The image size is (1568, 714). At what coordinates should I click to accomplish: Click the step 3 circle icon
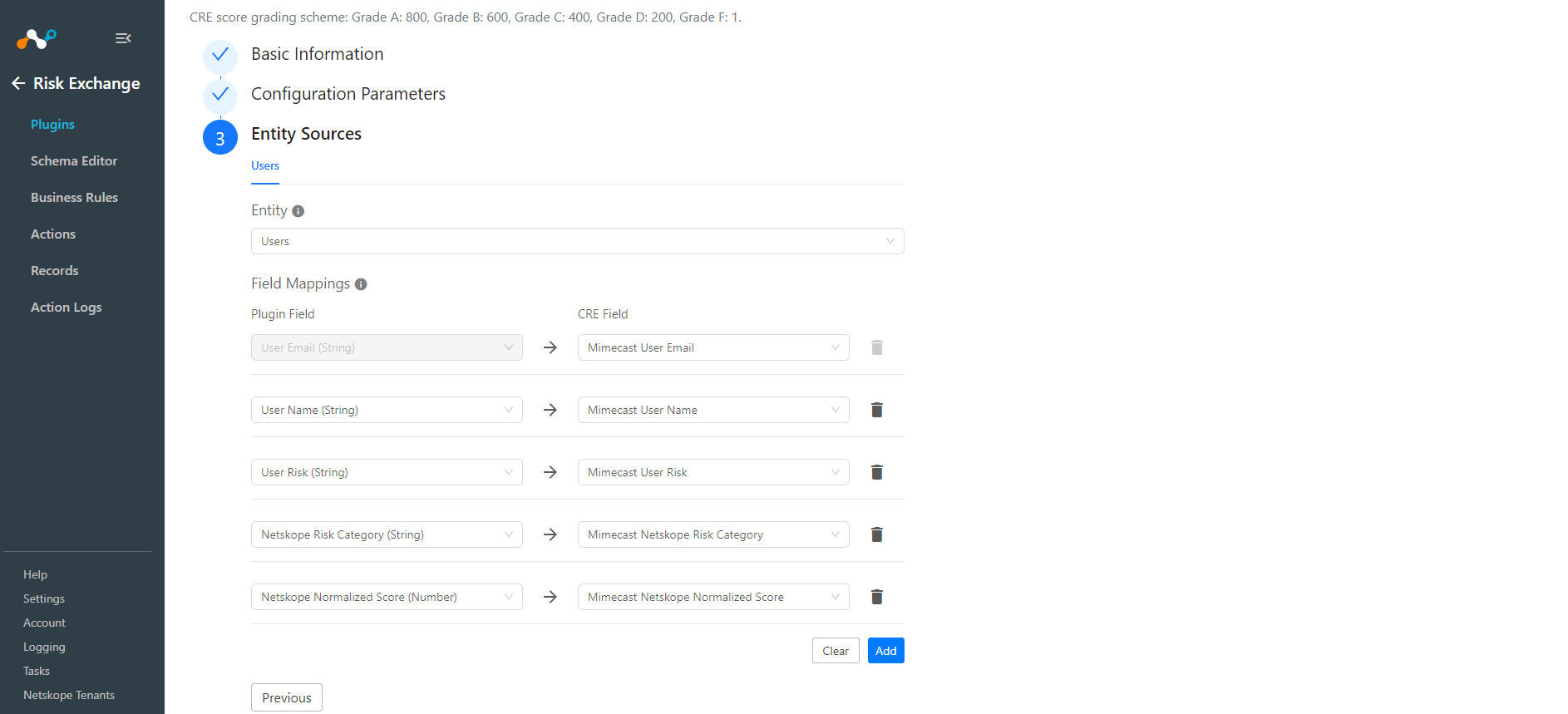tap(220, 138)
